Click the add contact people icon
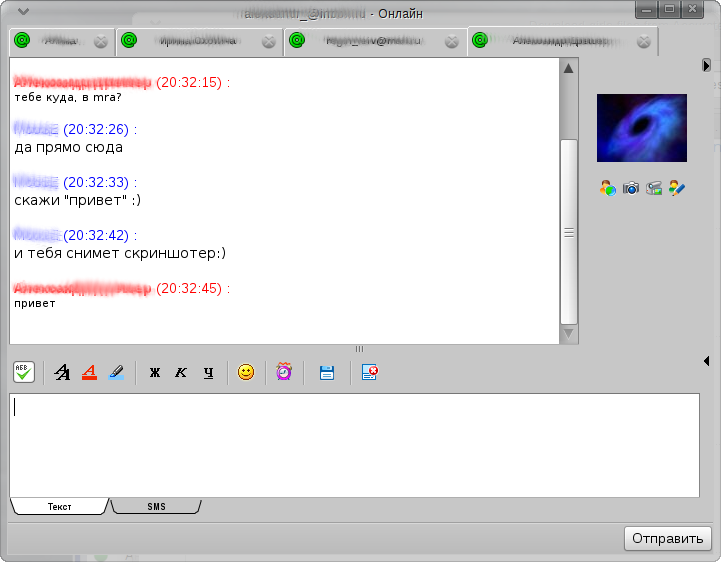The width and height of the screenshot is (721, 562). click(607, 188)
